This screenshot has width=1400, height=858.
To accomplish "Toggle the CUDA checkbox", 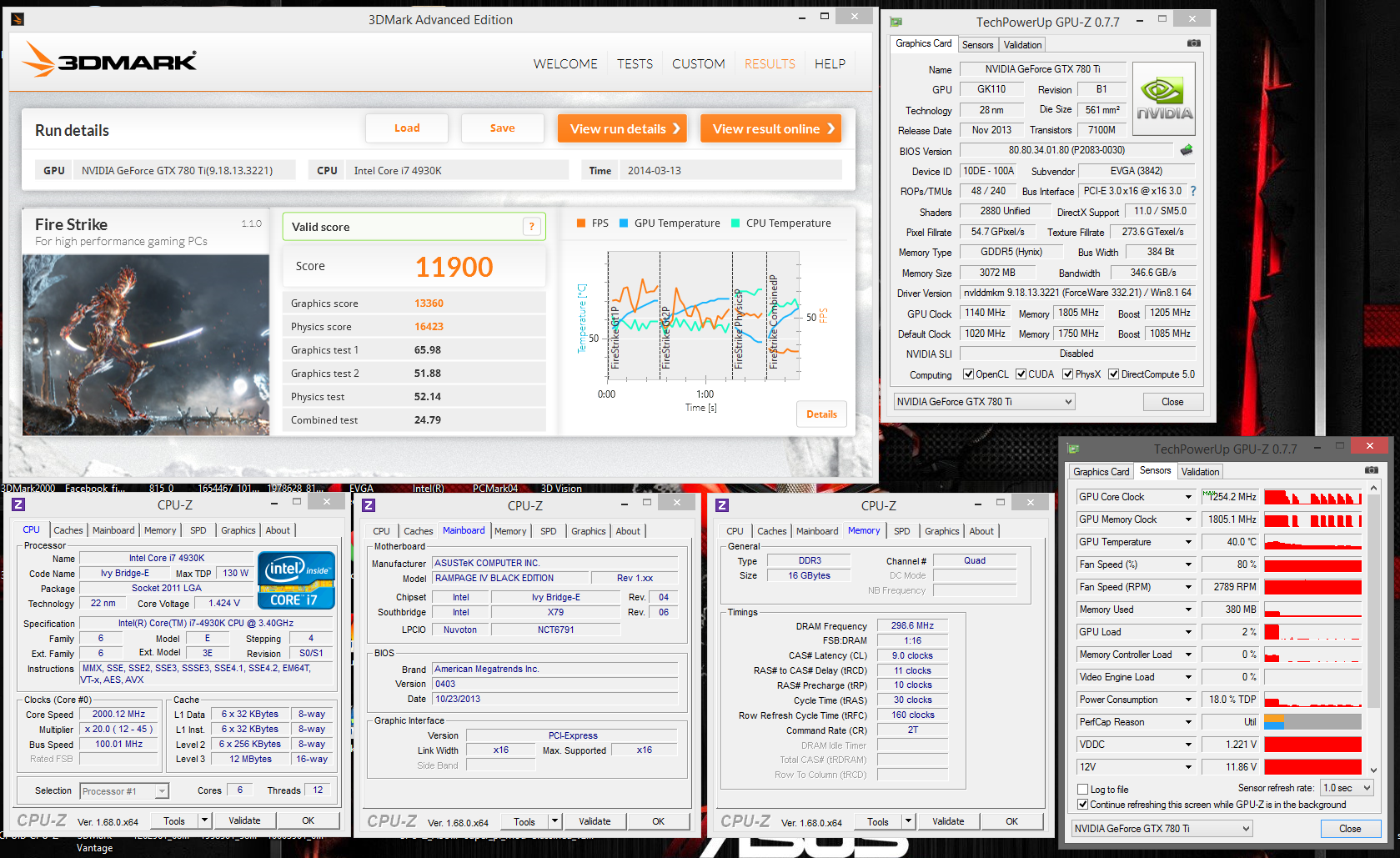I will (x=1021, y=374).
